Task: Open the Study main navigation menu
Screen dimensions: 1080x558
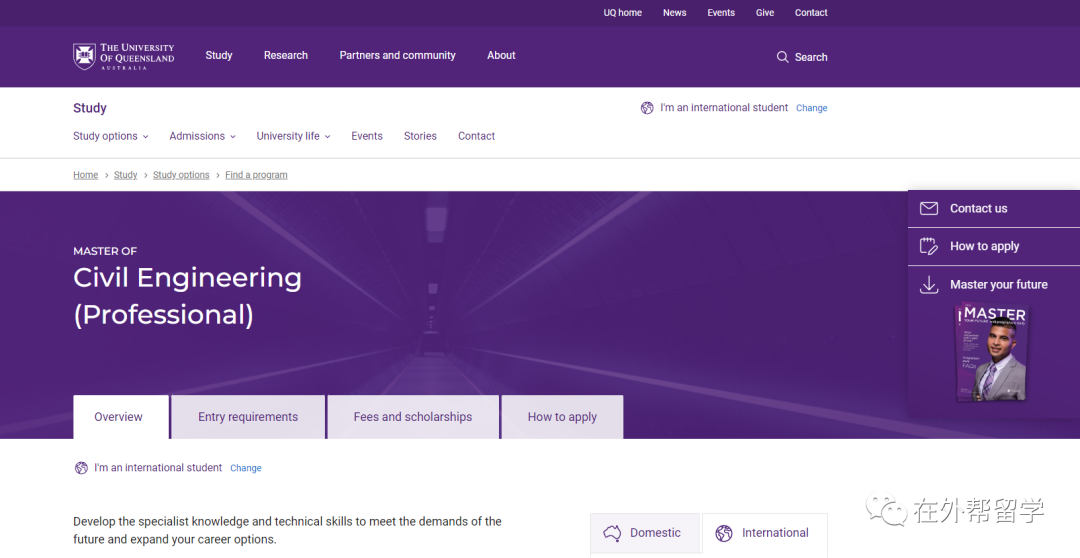Action: tap(219, 55)
